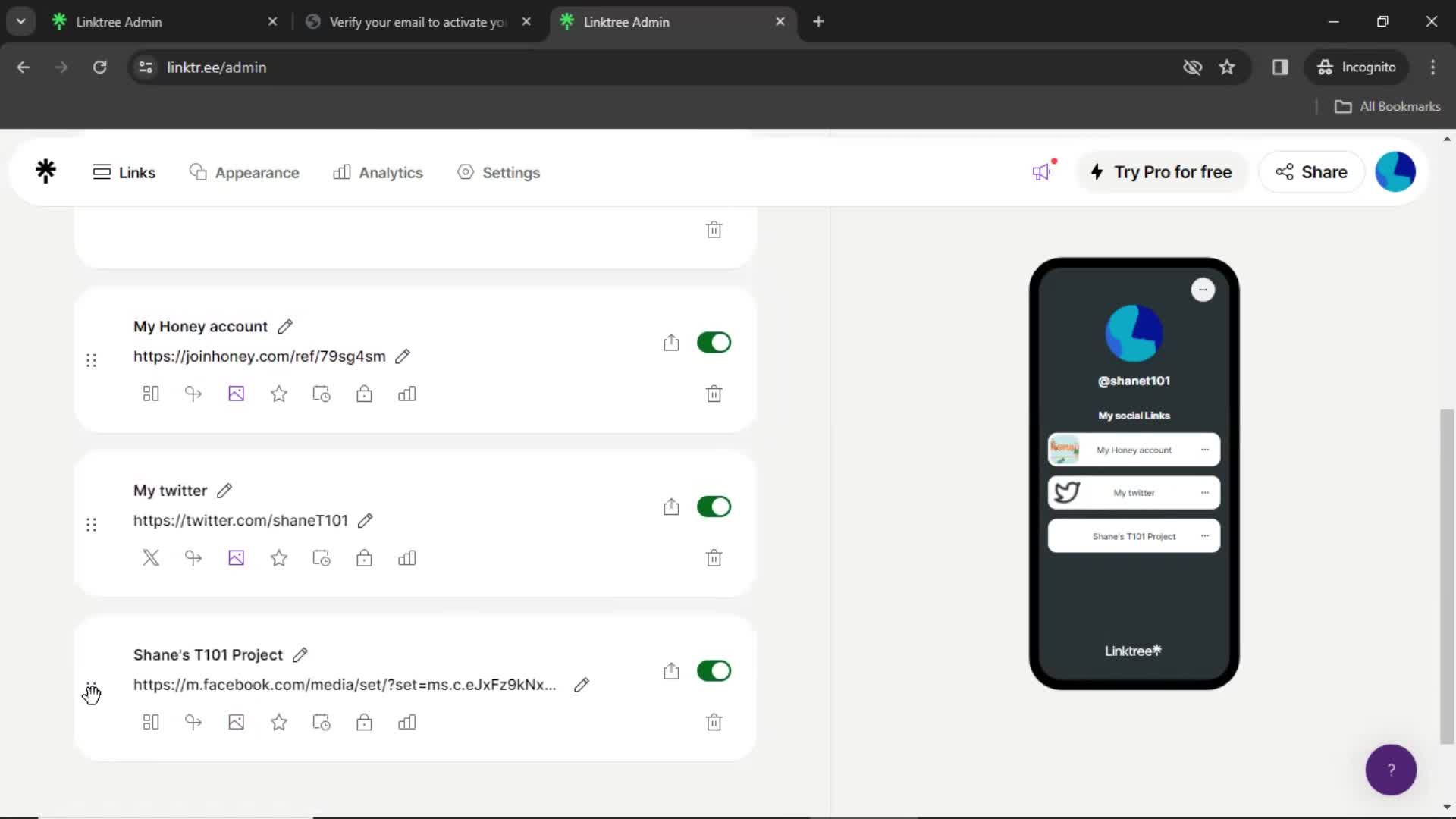Share the My twitter link

coord(671,507)
